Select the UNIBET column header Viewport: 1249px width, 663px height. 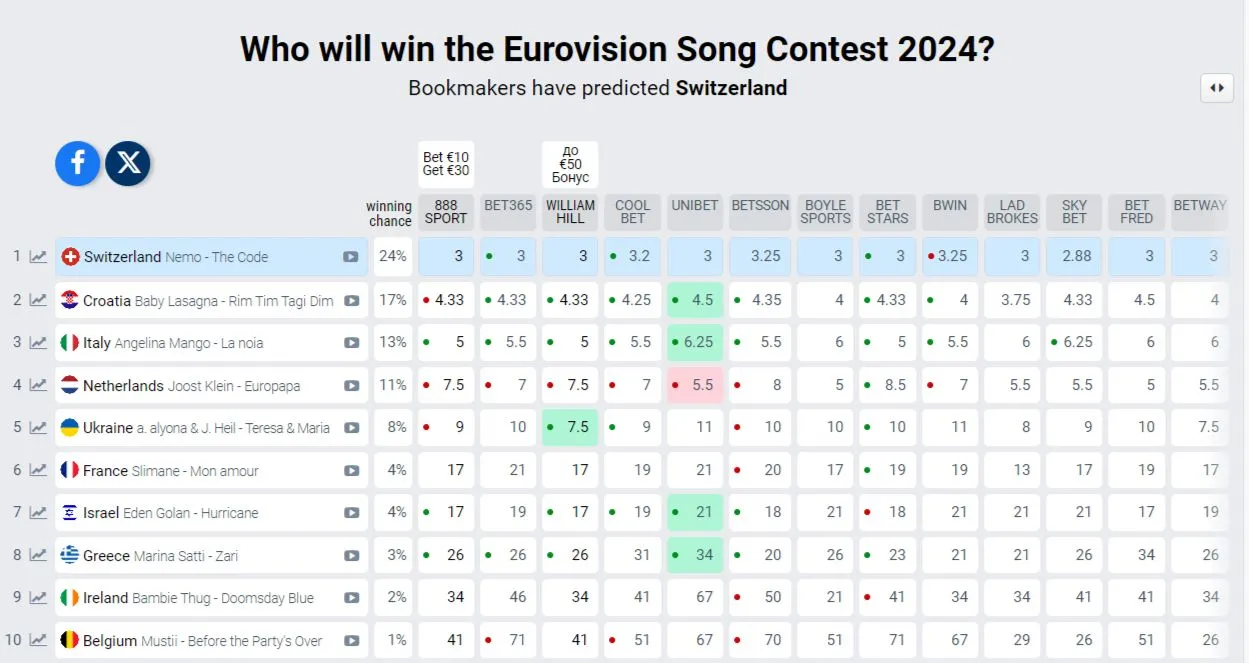[695, 205]
